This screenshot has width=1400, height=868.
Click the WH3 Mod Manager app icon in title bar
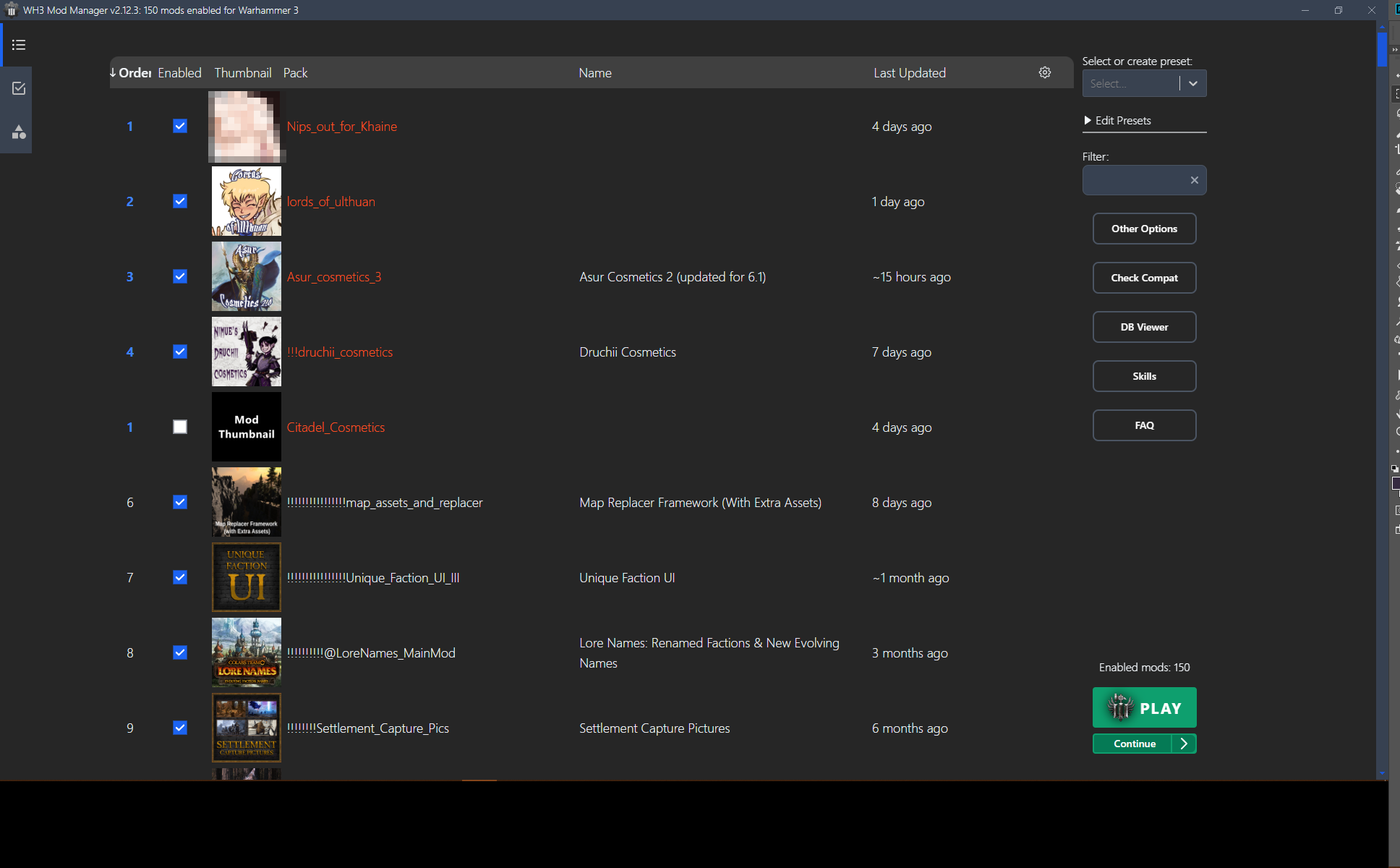(x=11, y=10)
